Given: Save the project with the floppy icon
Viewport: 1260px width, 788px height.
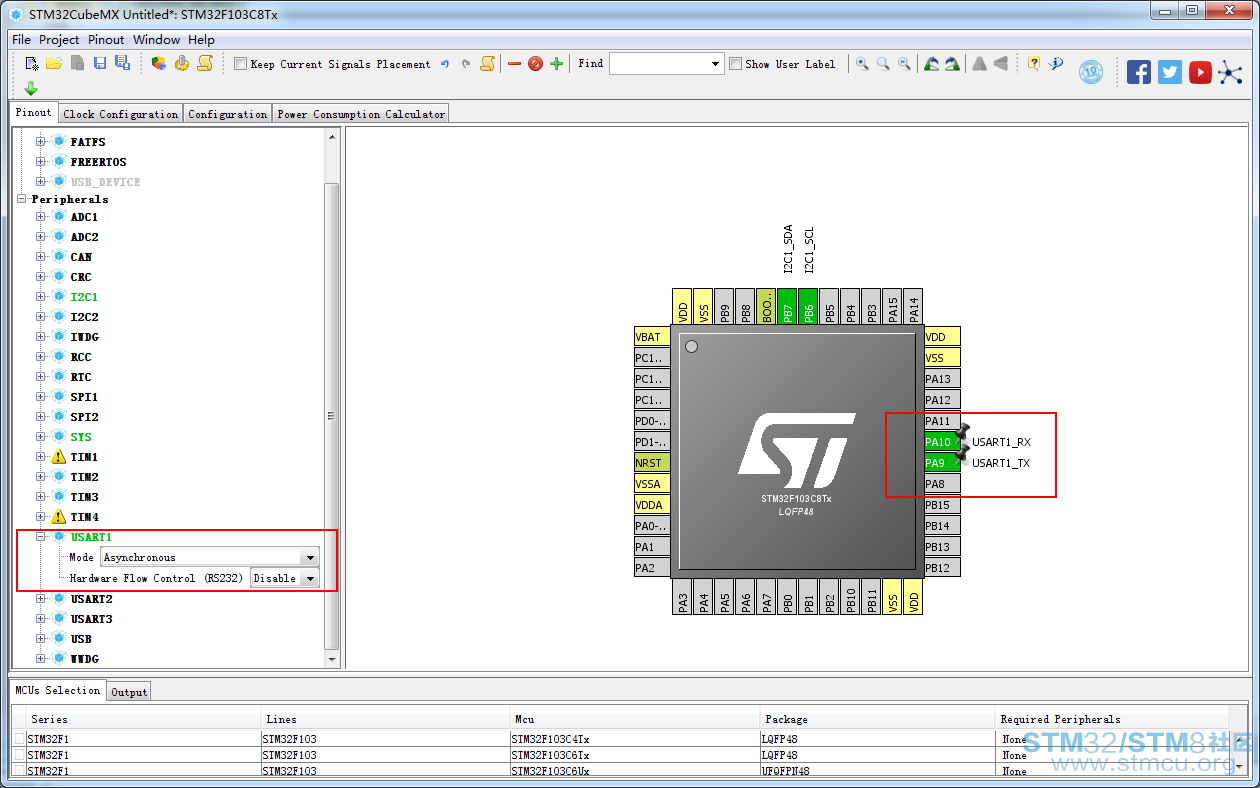Looking at the screenshot, I should click(x=100, y=63).
